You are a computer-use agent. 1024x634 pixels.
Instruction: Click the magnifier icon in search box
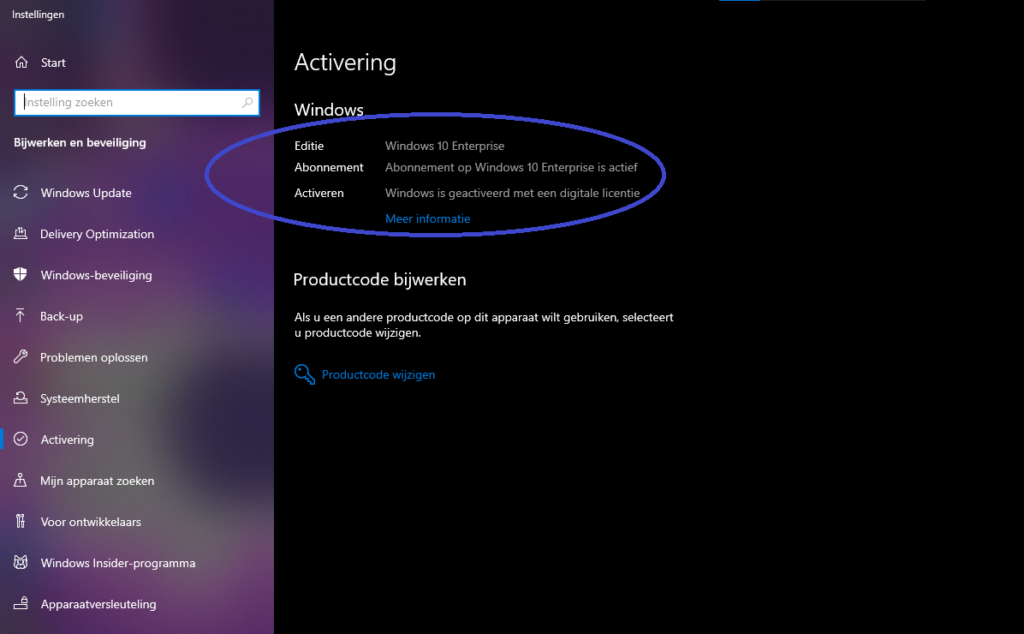point(248,103)
